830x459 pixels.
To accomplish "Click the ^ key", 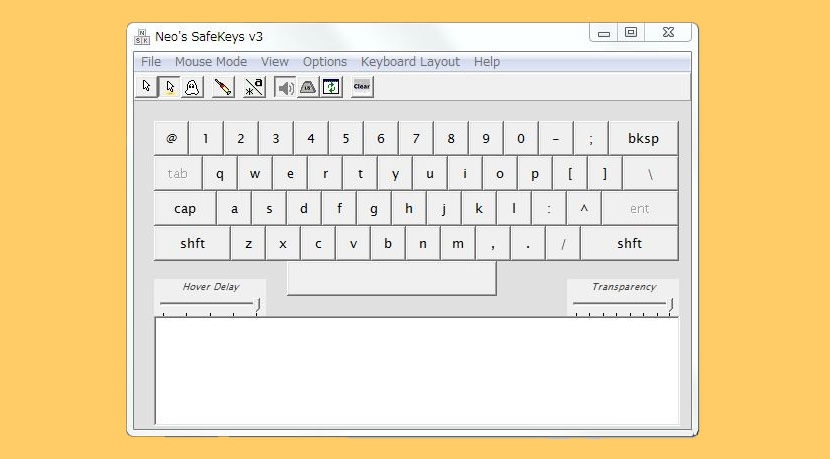I will (584, 209).
